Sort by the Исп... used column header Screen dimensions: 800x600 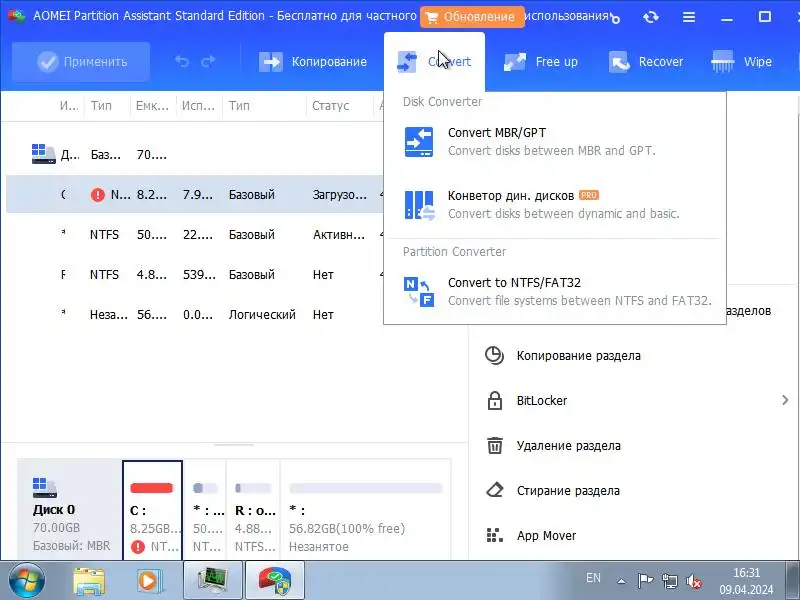point(198,106)
